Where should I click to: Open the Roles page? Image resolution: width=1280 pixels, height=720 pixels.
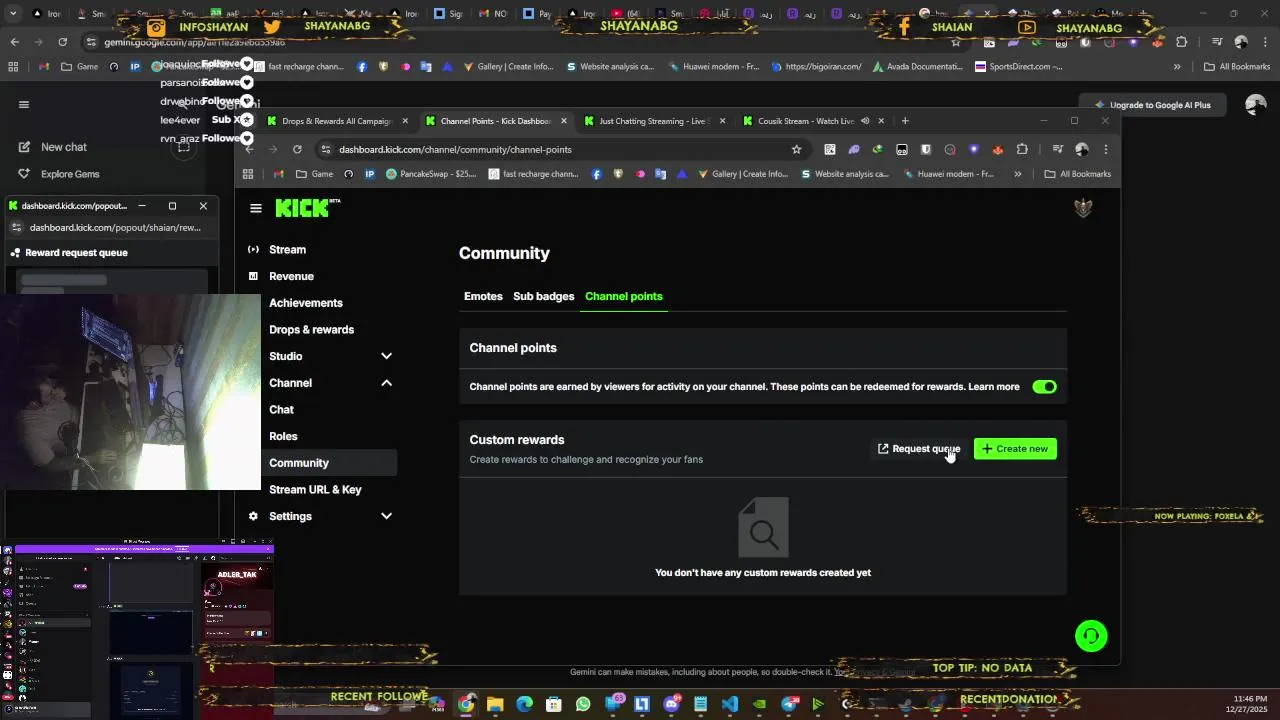point(283,436)
